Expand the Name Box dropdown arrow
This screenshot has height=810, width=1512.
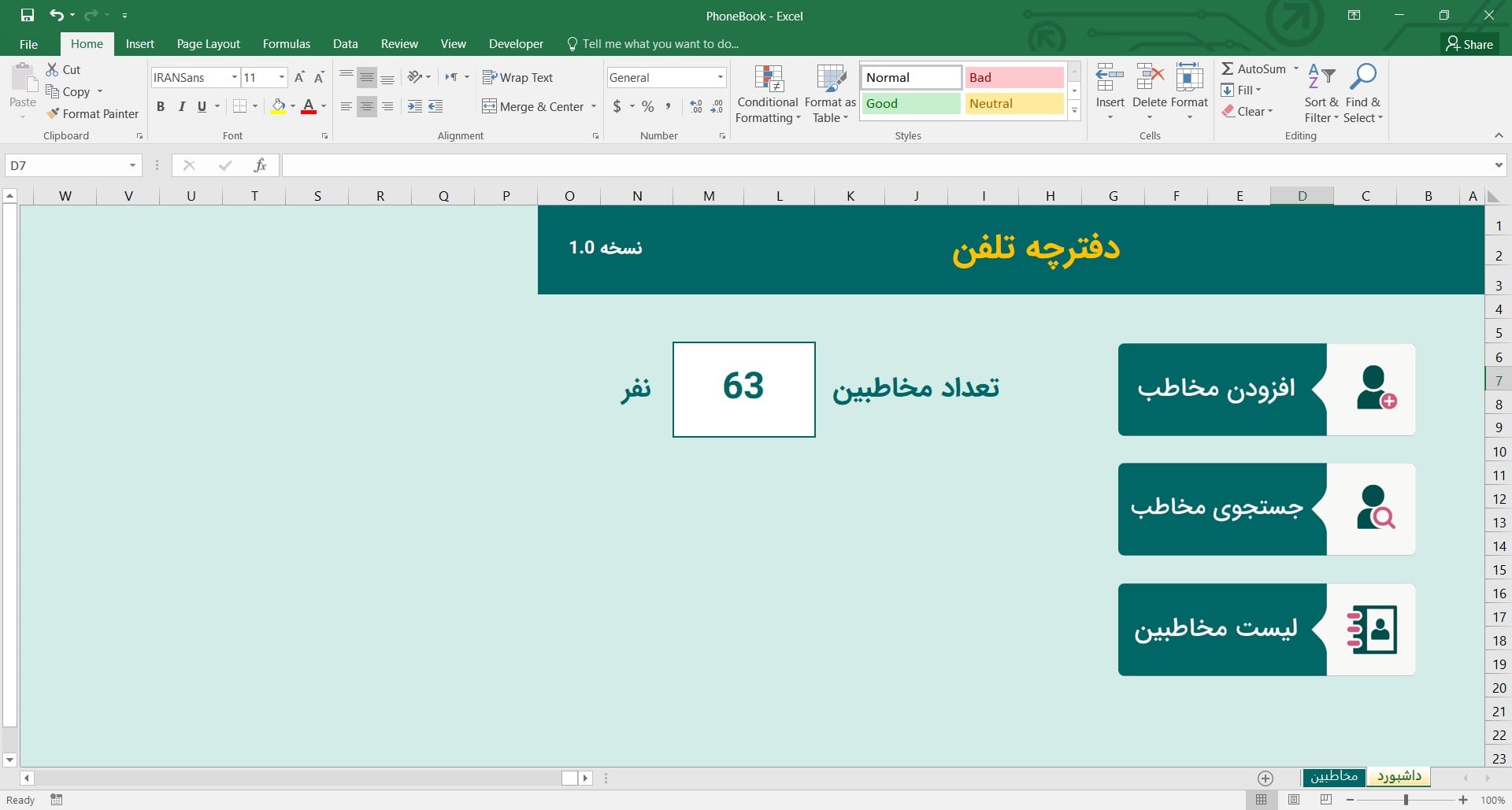pyautogui.click(x=132, y=165)
